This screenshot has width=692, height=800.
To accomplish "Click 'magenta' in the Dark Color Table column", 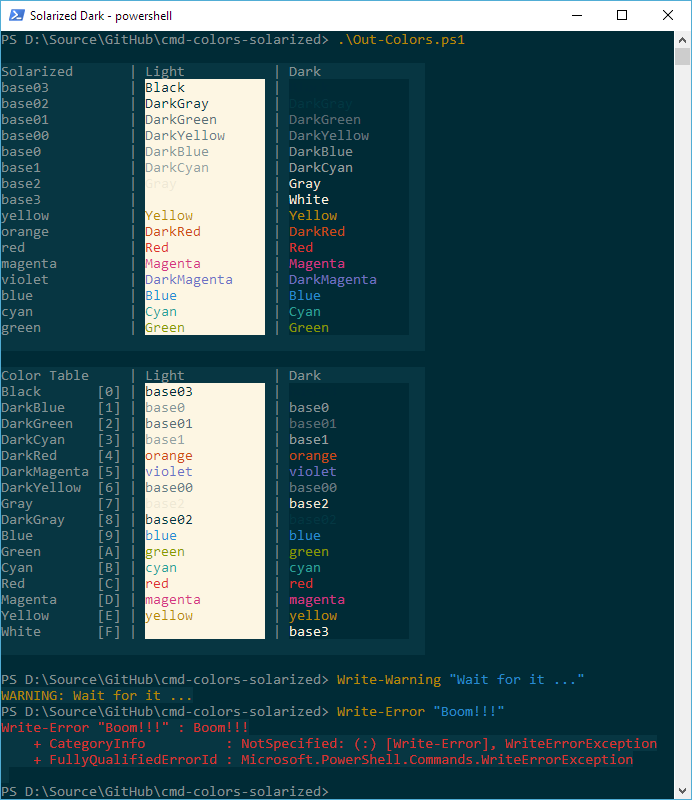I will point(317,600).
